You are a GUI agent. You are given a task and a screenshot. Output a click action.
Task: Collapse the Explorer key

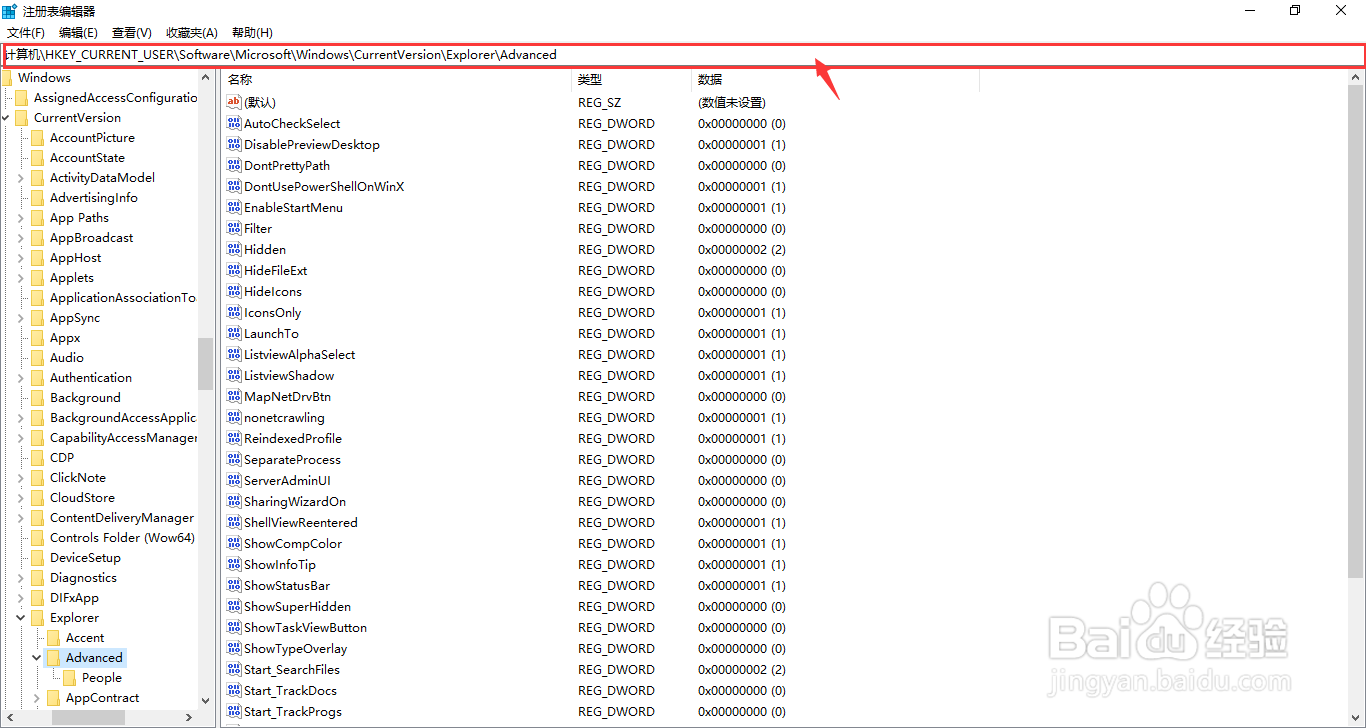pos(21,618)
